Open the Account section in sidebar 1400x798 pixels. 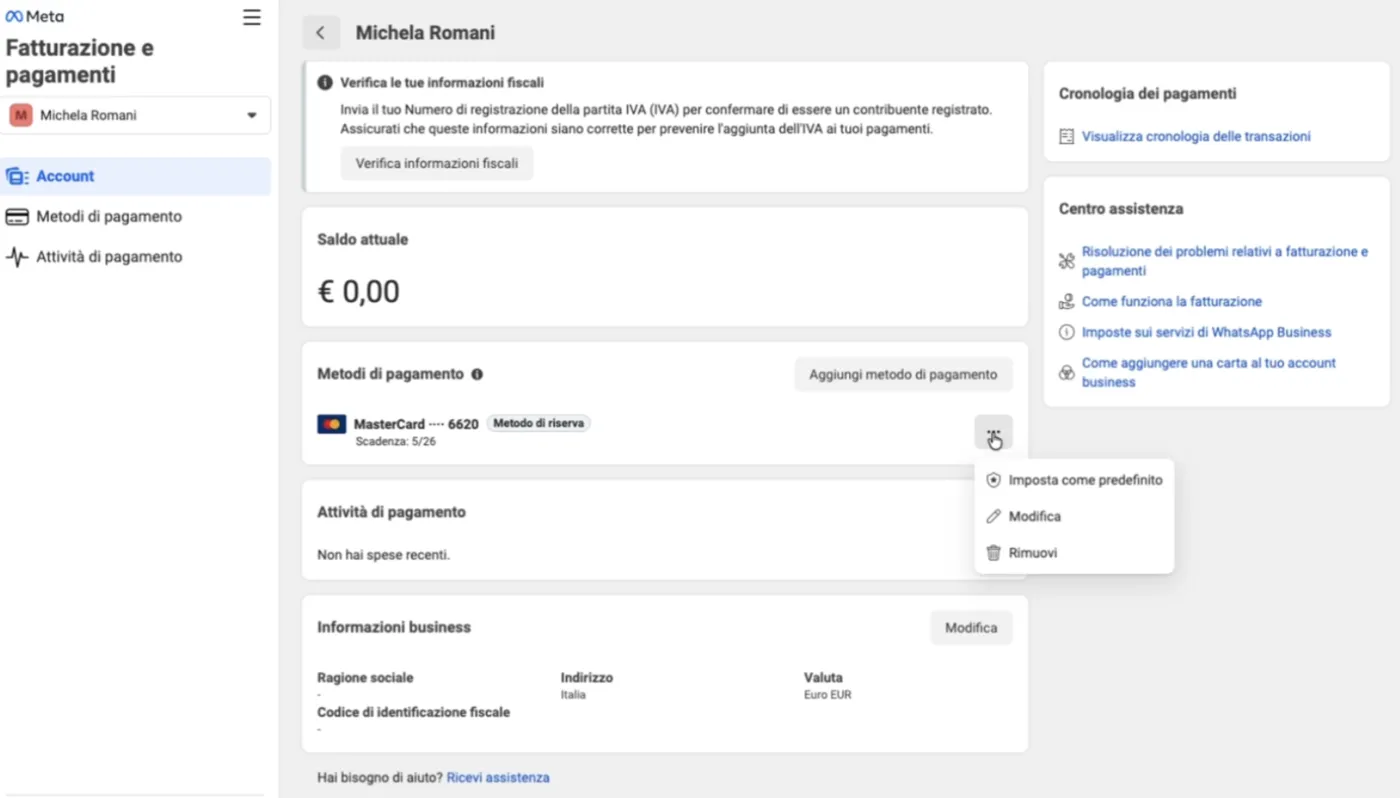[136, 176]
